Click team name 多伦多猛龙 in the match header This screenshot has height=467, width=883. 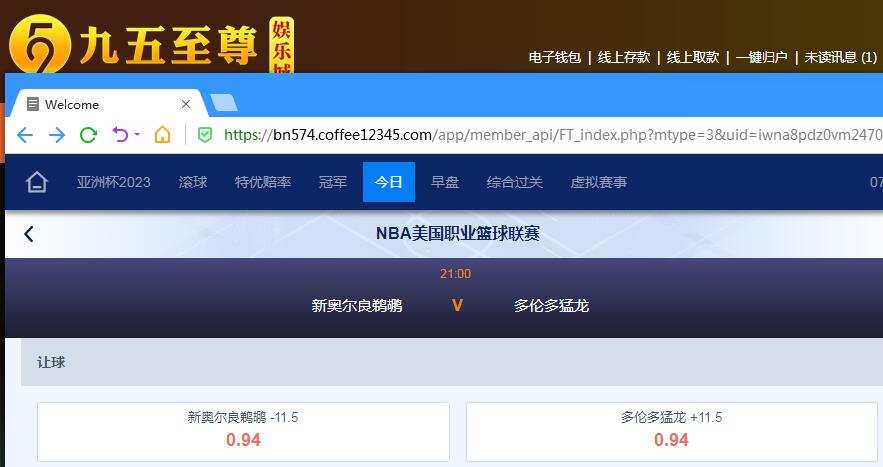[x=551, y=306]
